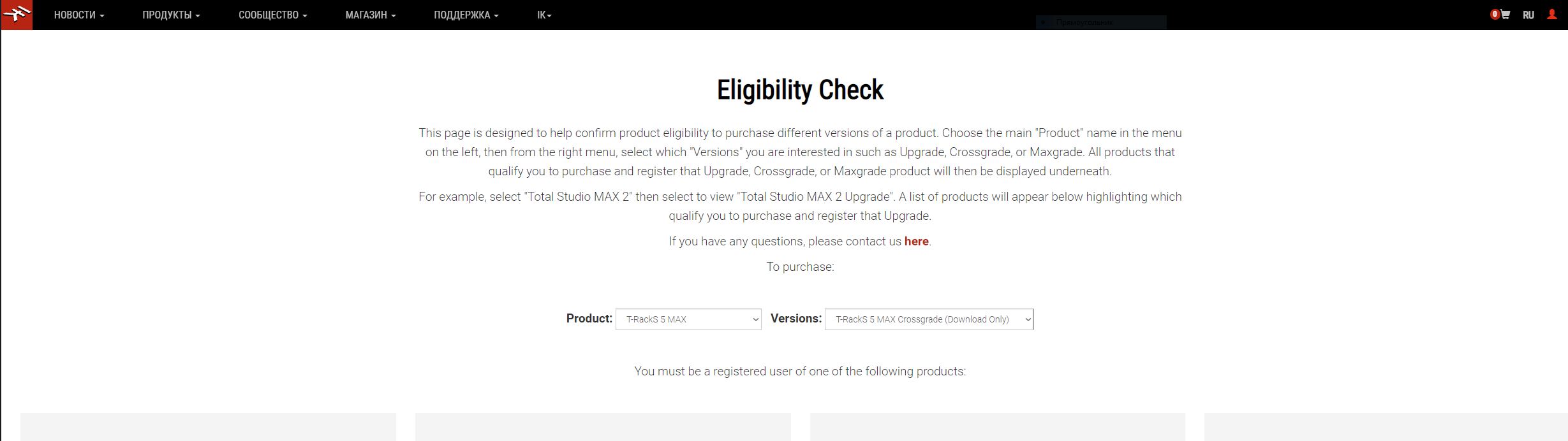The width and height of the screenshot is (1568, 441).
Task: Open the ПРОДУКТЫ menu
Action: coord(171,15)
